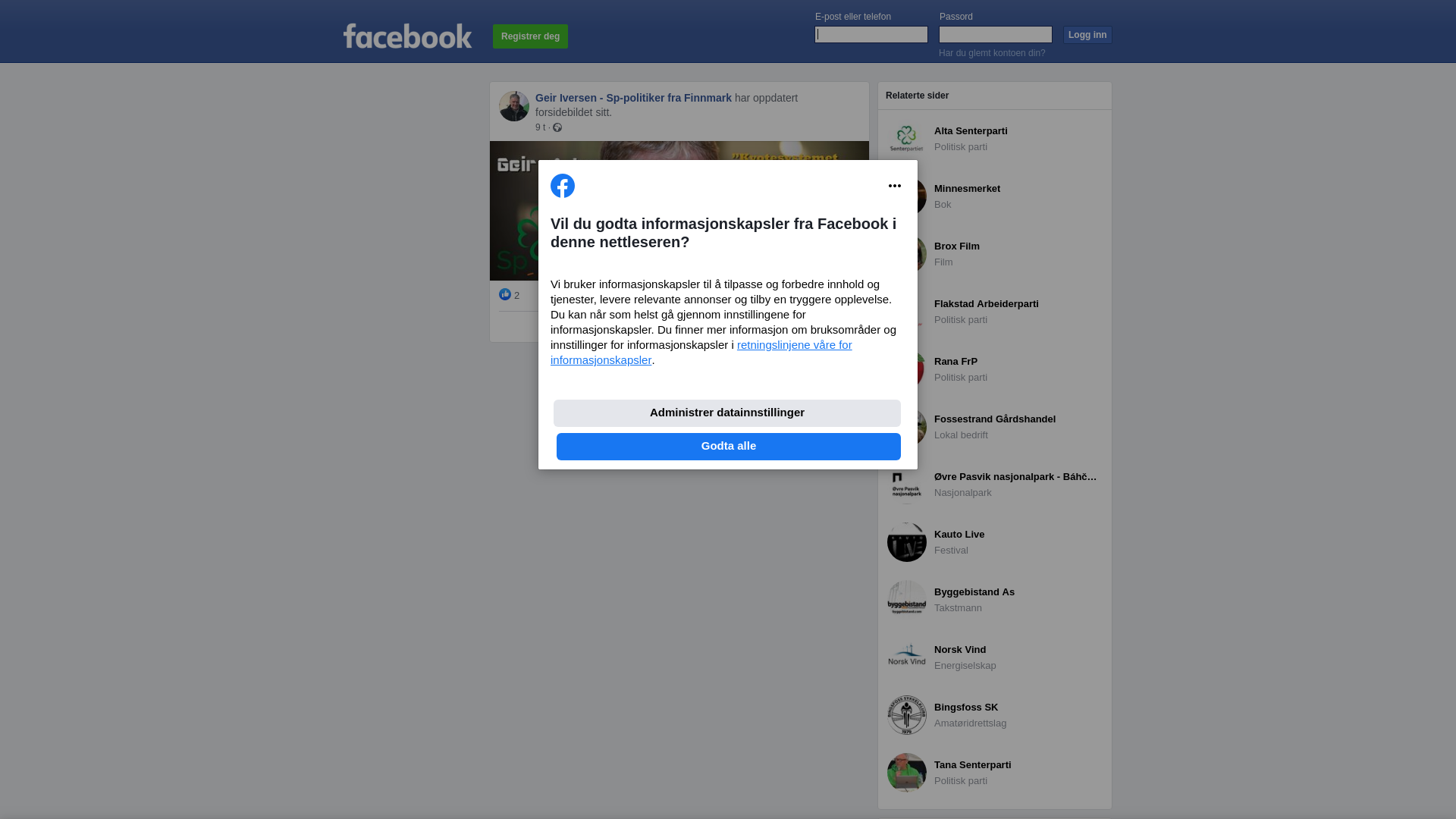Viewport: 1456px width, 819px height.
Task: Accept cookies with Godta alle button
Action: [729, 447]
